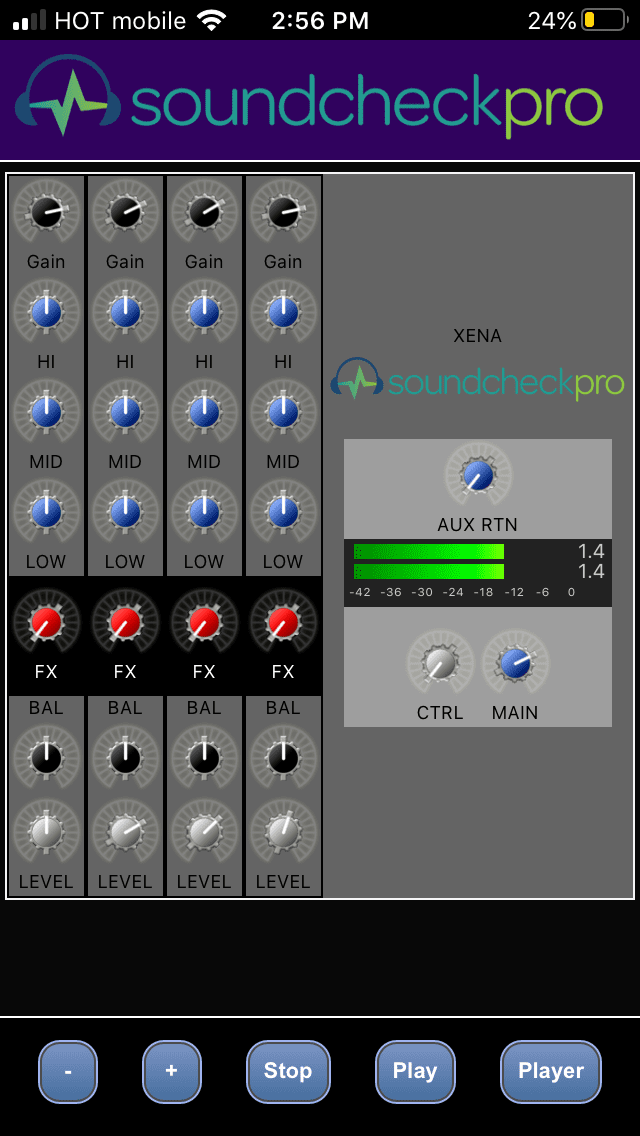Click the LOW EQ knob on channel 2

click(x=125, y=512)
